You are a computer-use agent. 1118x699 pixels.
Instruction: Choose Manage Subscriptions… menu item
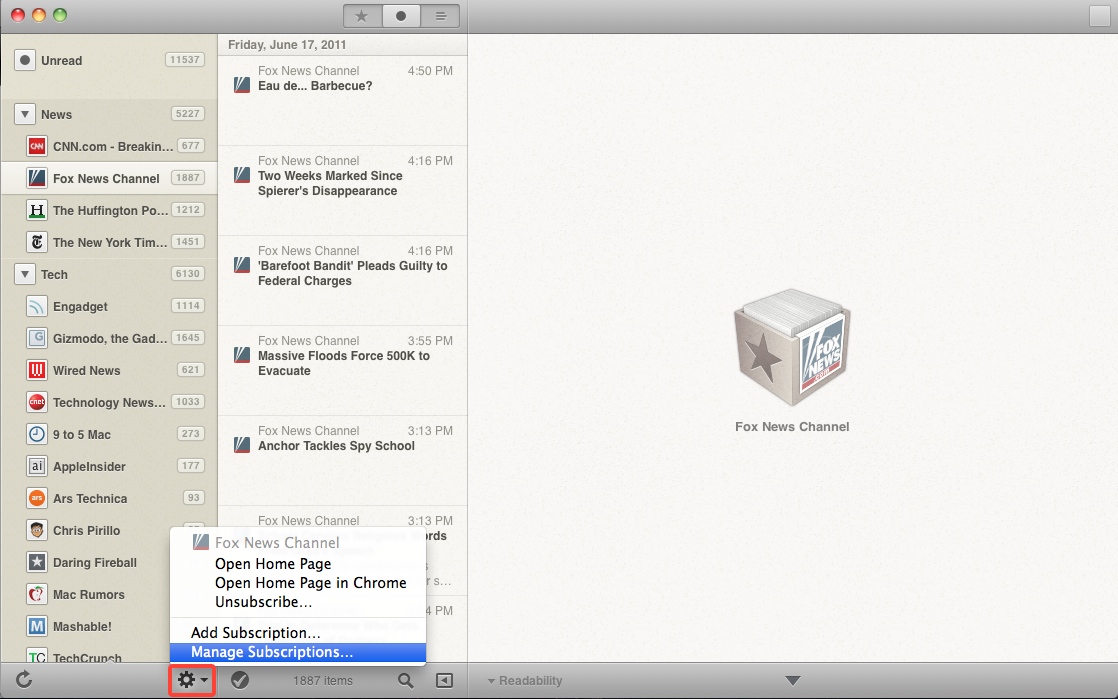(x=297, y=652)
